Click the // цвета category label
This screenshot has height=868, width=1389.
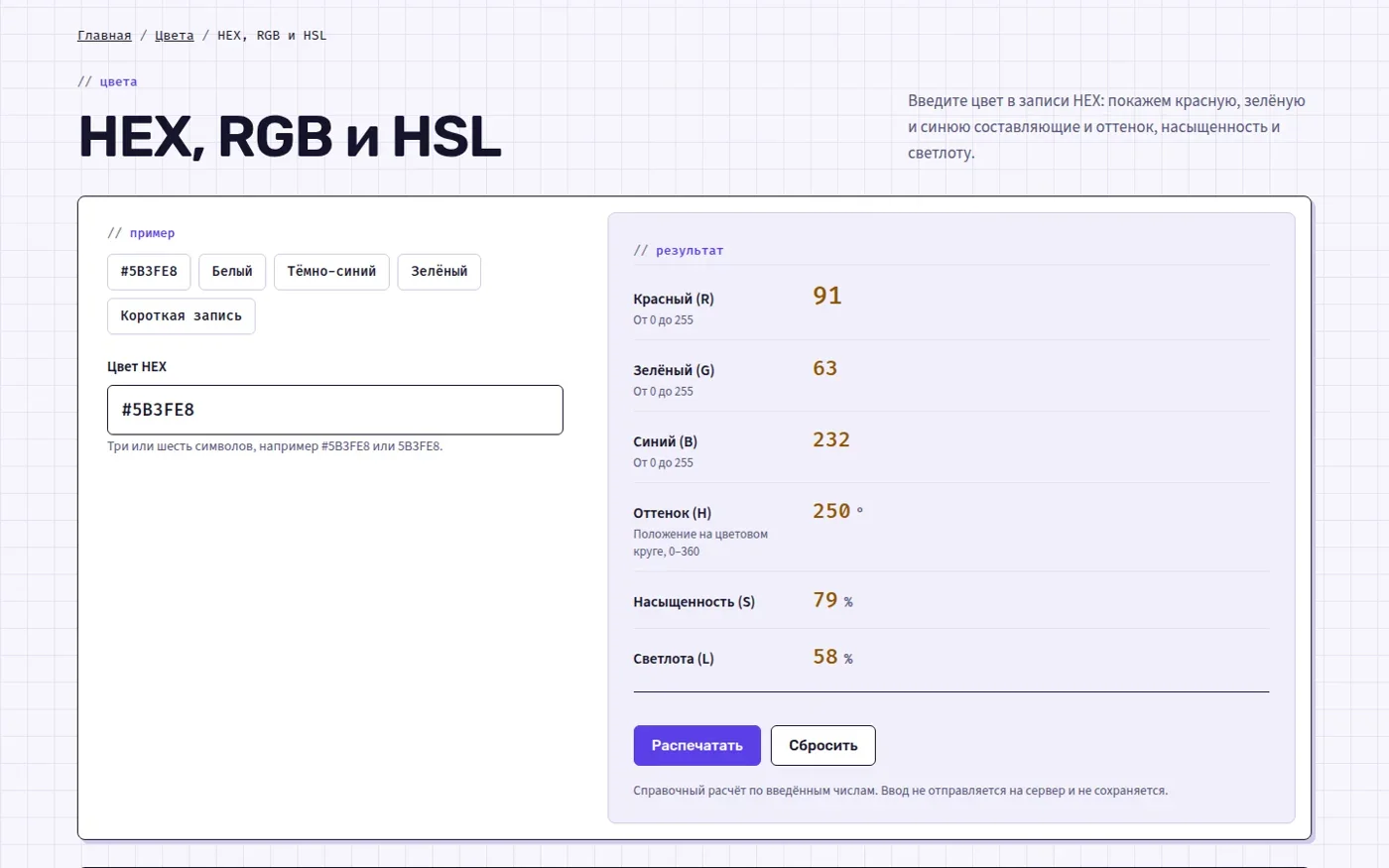(x=107, y=81)
